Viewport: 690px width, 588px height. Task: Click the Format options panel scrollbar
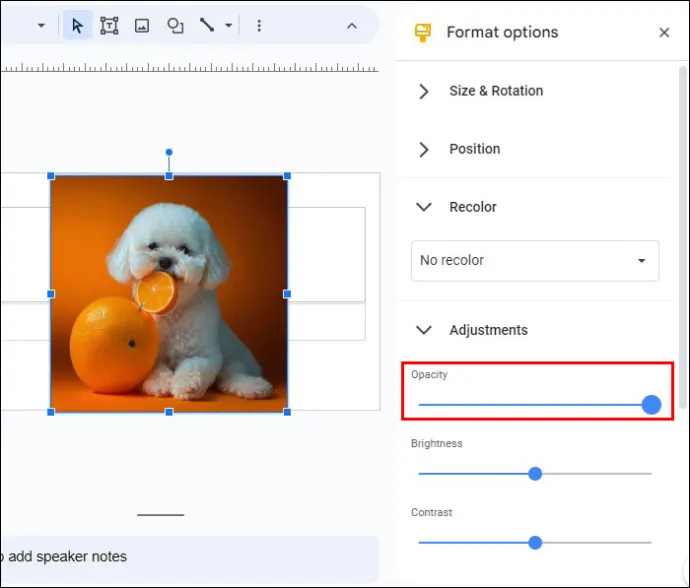[683, 238]
